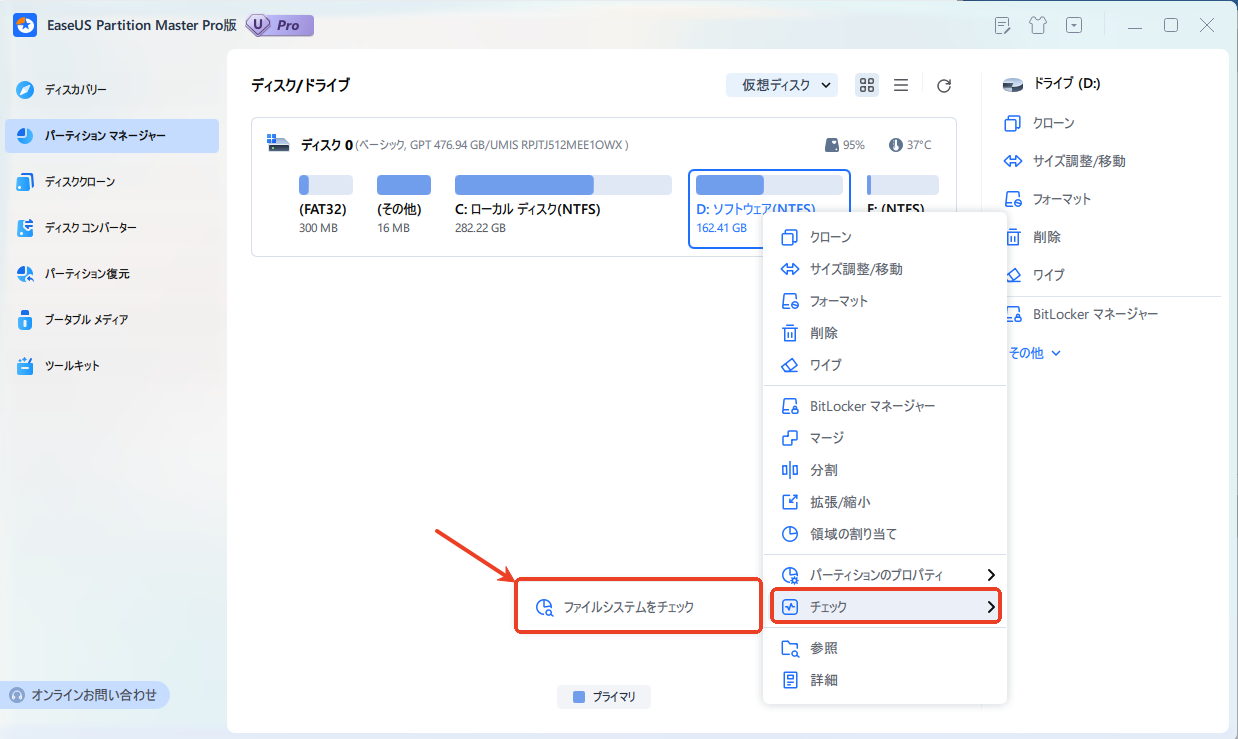Select D: ソフトウェア partition
1238x739 pixels.
click(x=769, y=208)
